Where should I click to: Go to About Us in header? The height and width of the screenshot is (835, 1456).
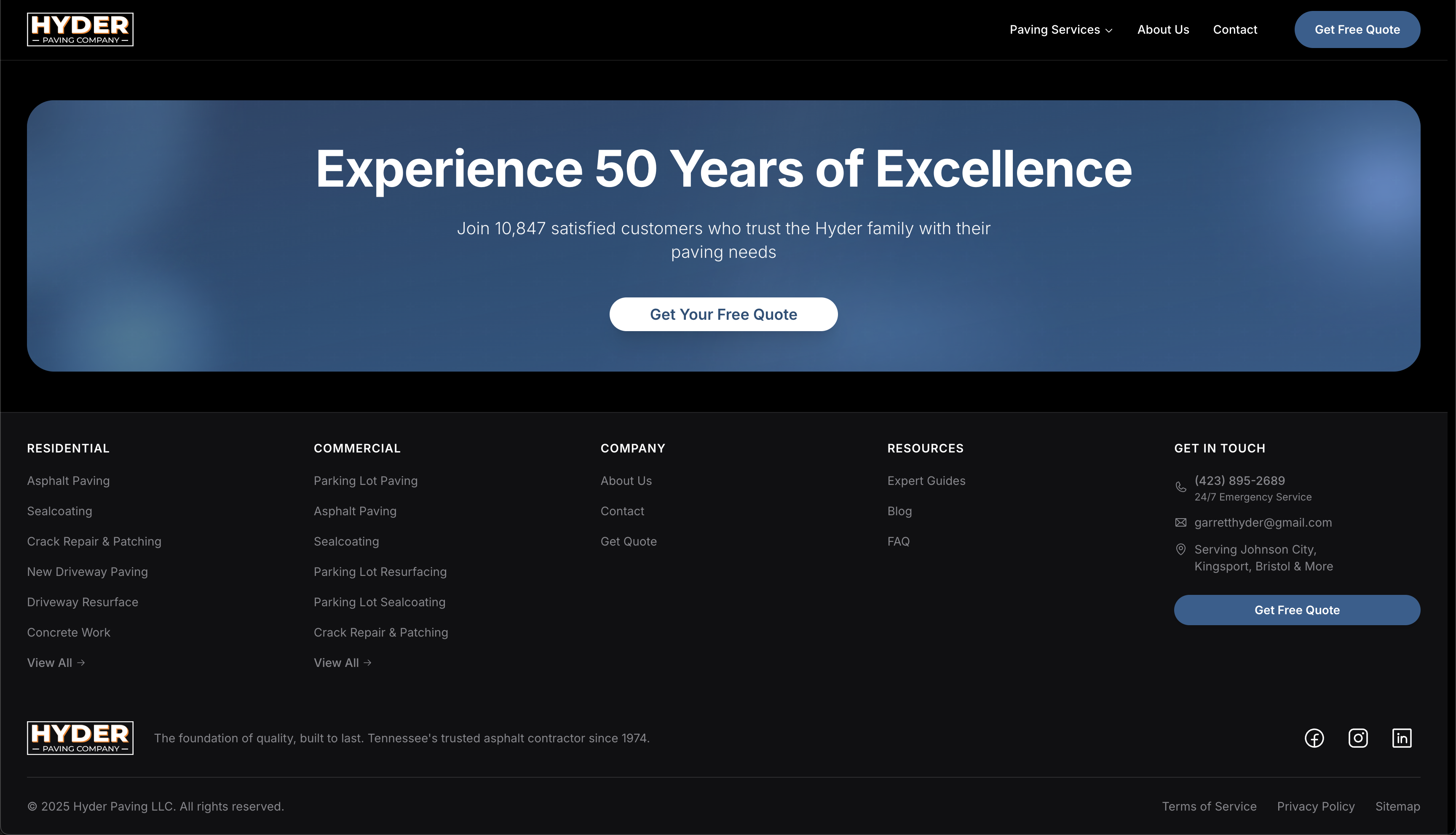[1163, 30]
